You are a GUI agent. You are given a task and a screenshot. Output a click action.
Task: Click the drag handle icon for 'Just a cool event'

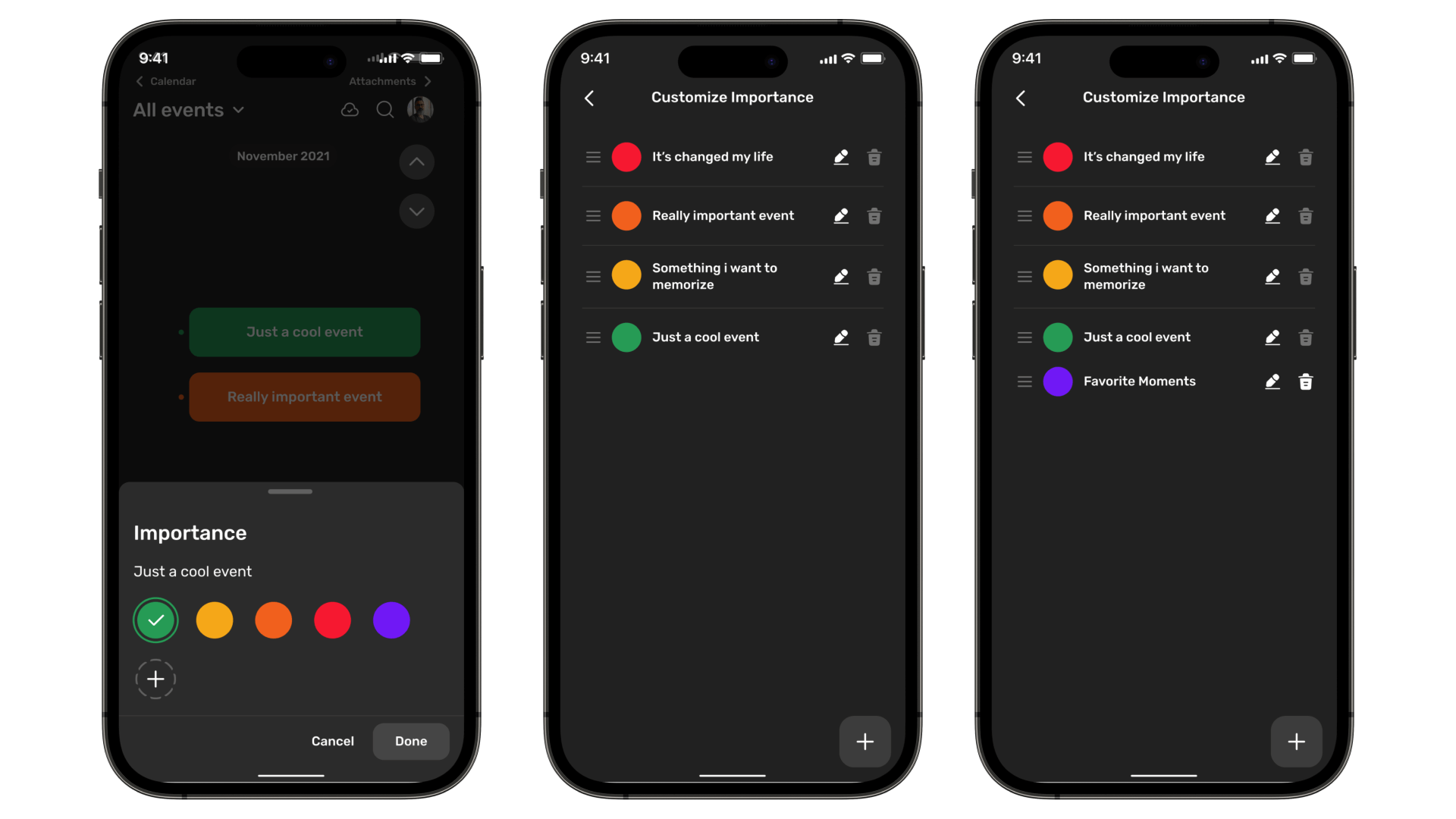pos(592,337)
